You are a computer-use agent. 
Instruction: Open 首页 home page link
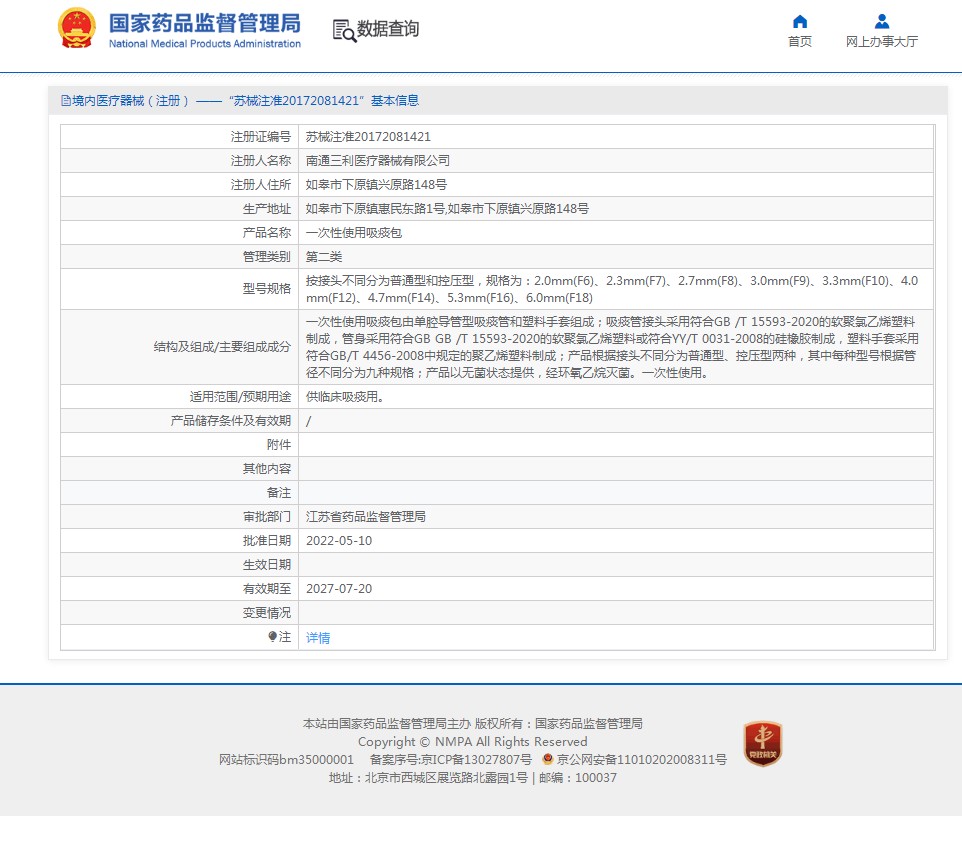799,41
